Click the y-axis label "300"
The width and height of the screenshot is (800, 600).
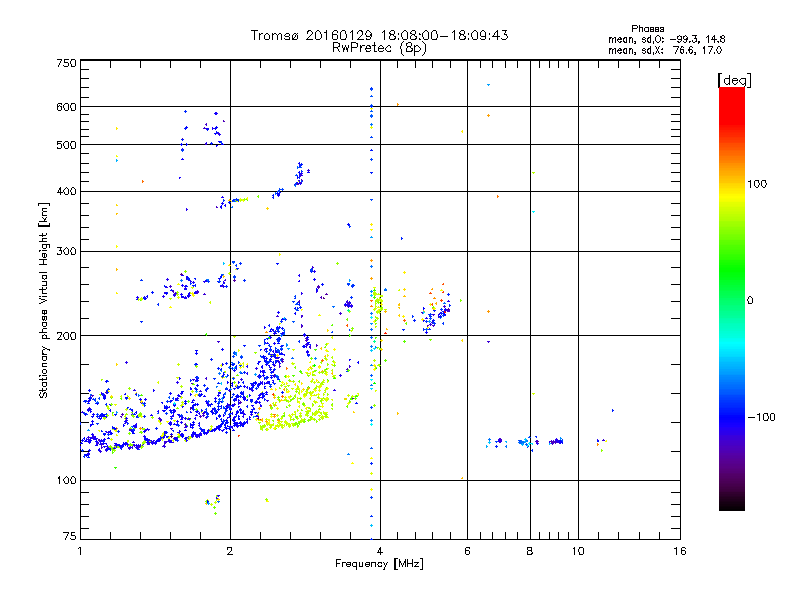click(x=66, y=251)
